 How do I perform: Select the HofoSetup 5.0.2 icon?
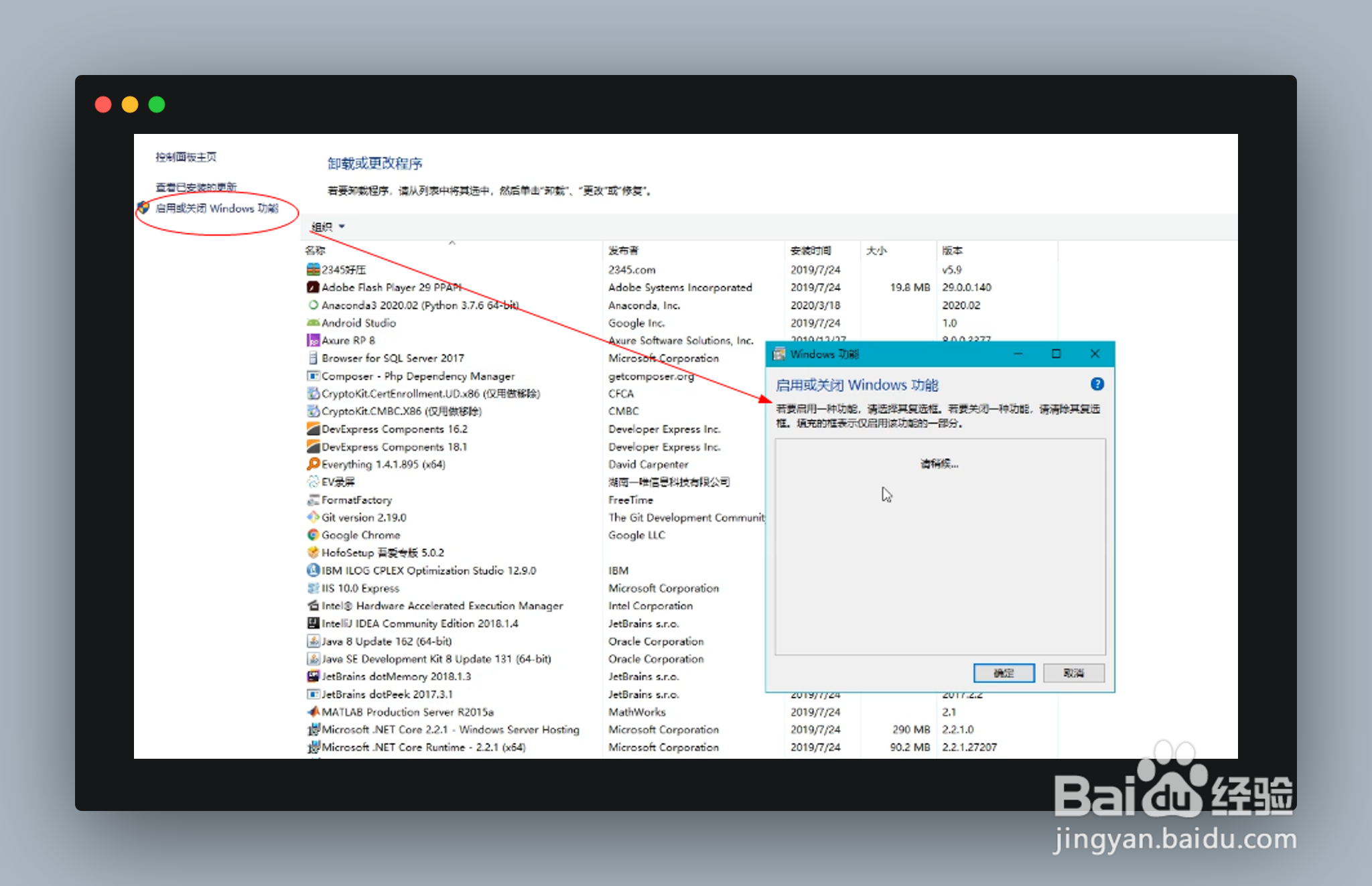[x=313, y=552]
